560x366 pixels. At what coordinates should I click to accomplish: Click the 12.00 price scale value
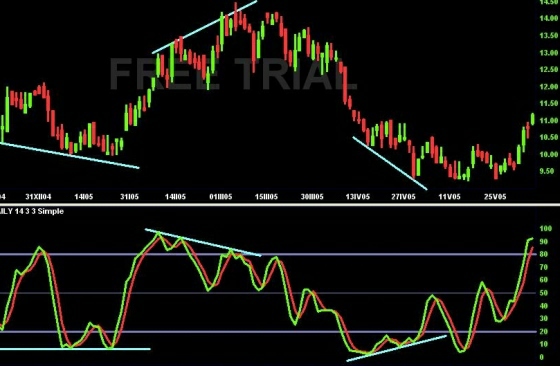[549, 87]
